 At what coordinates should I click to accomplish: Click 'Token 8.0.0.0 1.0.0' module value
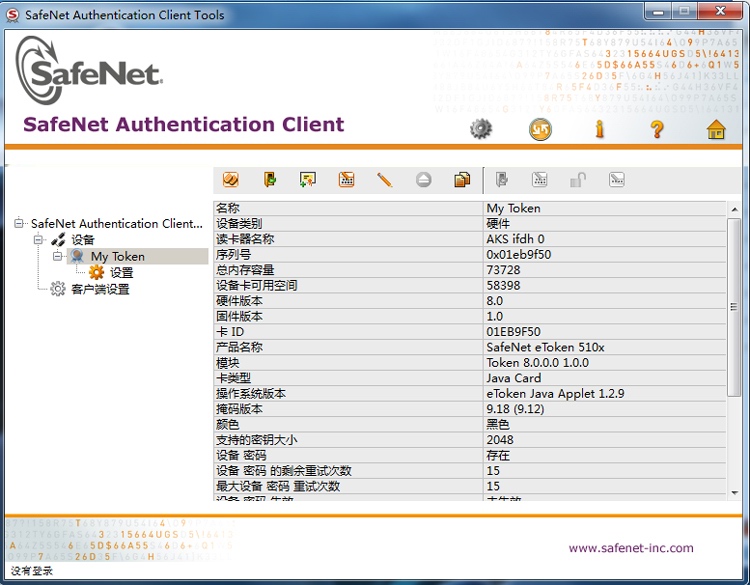[538, 363]
